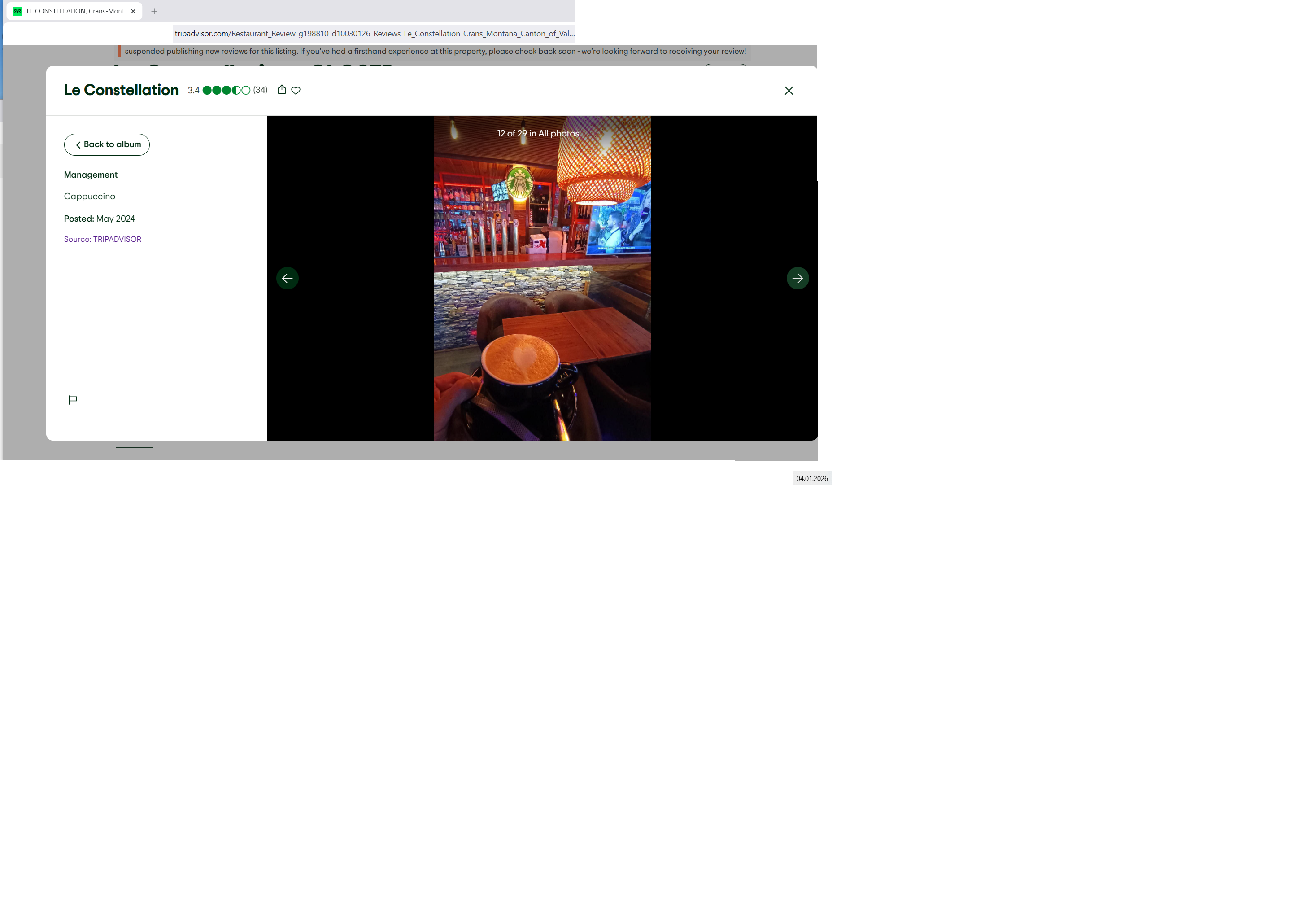The height and width of the screenshot is (918, 1316).
Task: Report photo using the flag icon
Action: click(73, 400)
